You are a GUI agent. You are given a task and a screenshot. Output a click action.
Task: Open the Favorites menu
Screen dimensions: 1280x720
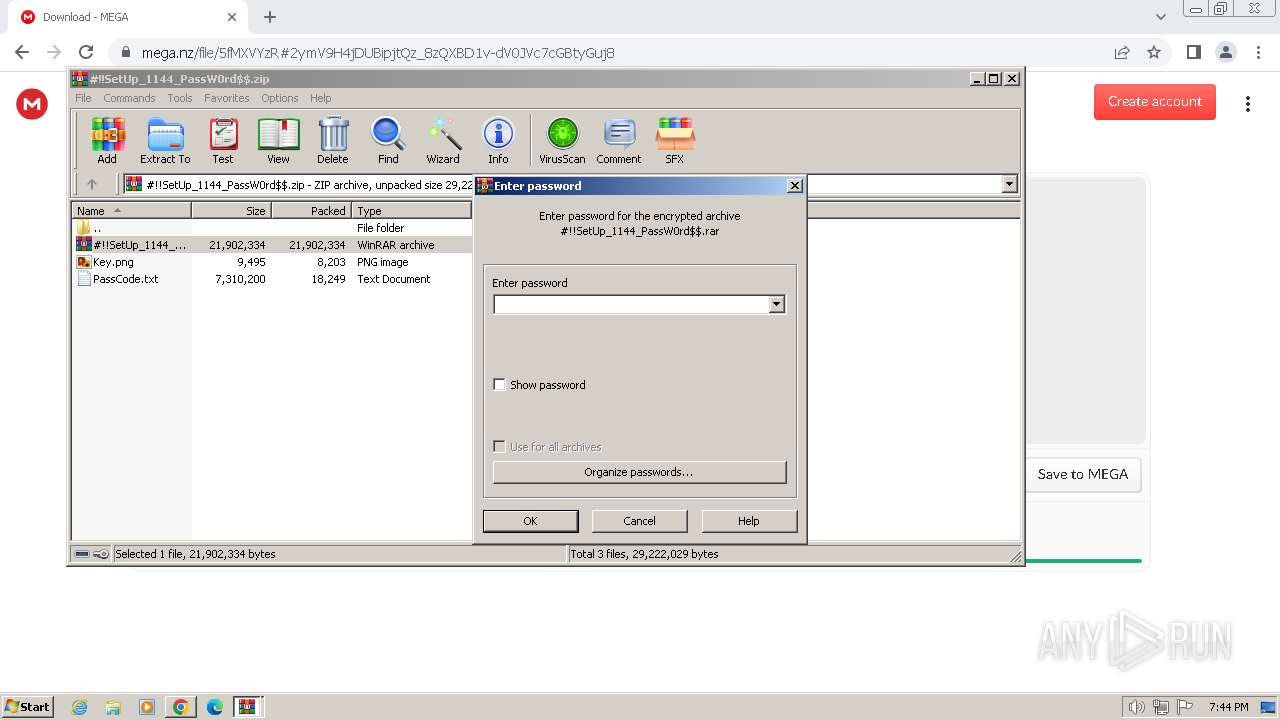(x=227, y=98)
